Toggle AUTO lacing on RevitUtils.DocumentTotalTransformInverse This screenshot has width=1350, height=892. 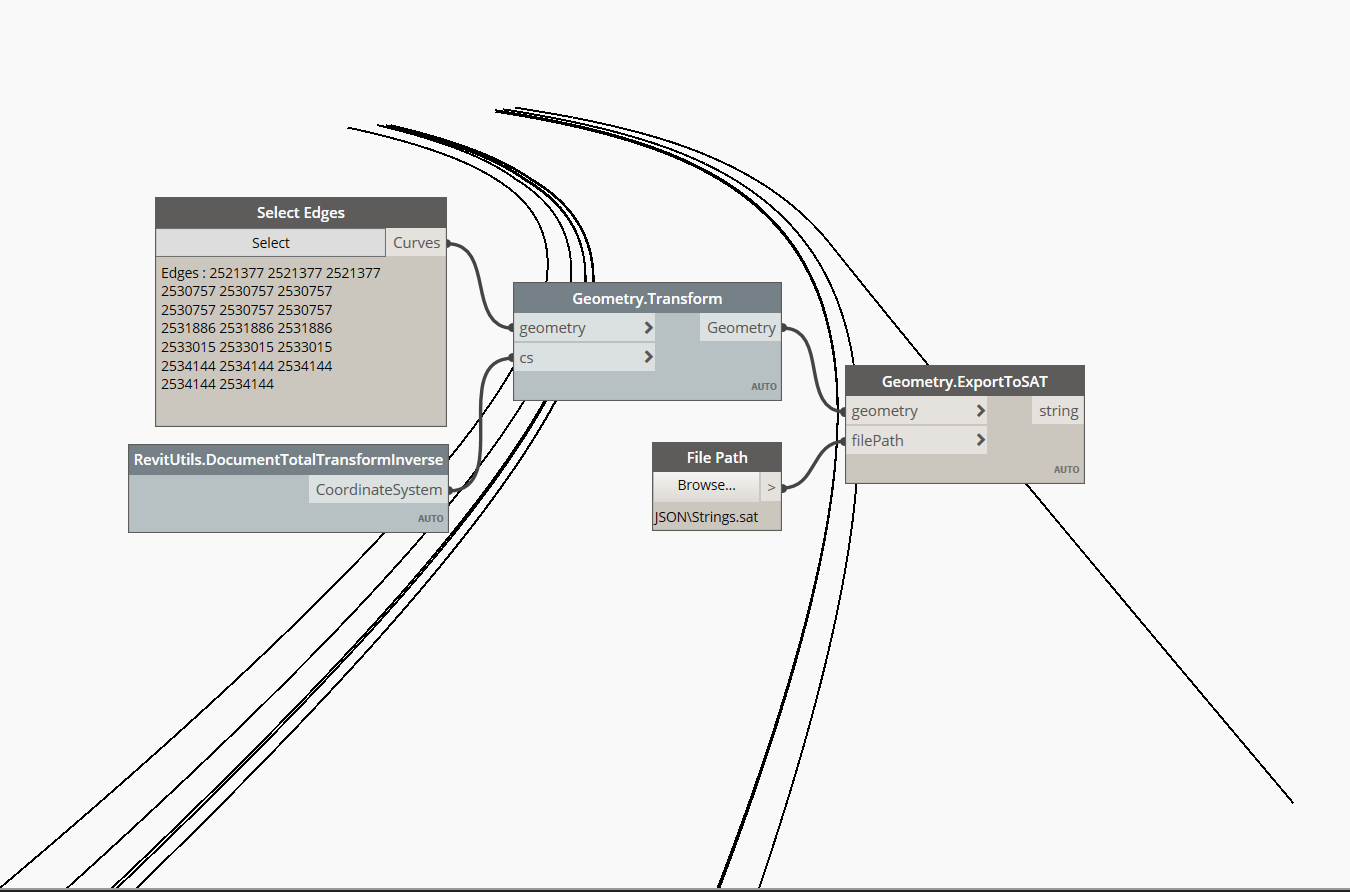[430, 518]
